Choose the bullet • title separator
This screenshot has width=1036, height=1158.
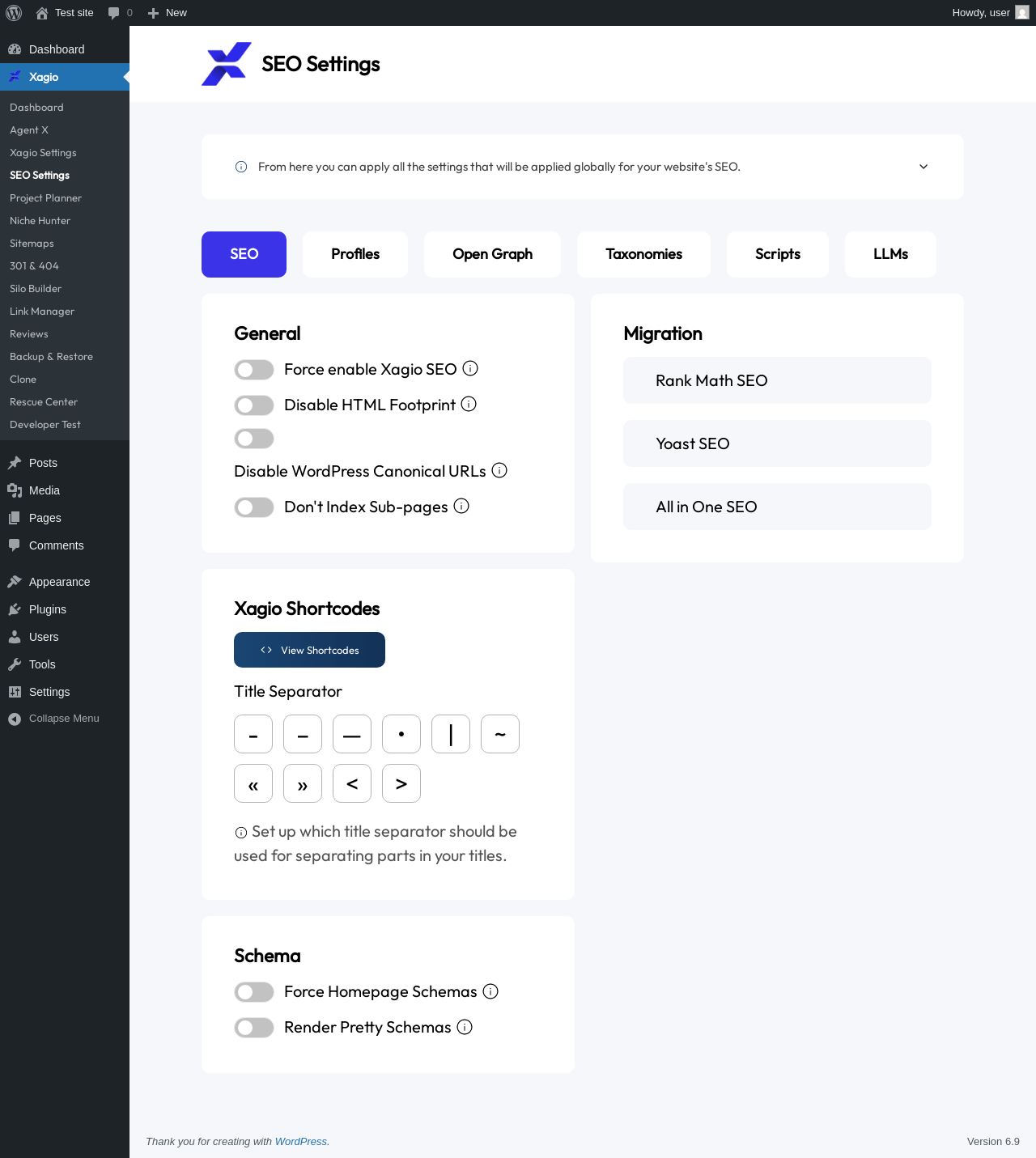(401, 734)
